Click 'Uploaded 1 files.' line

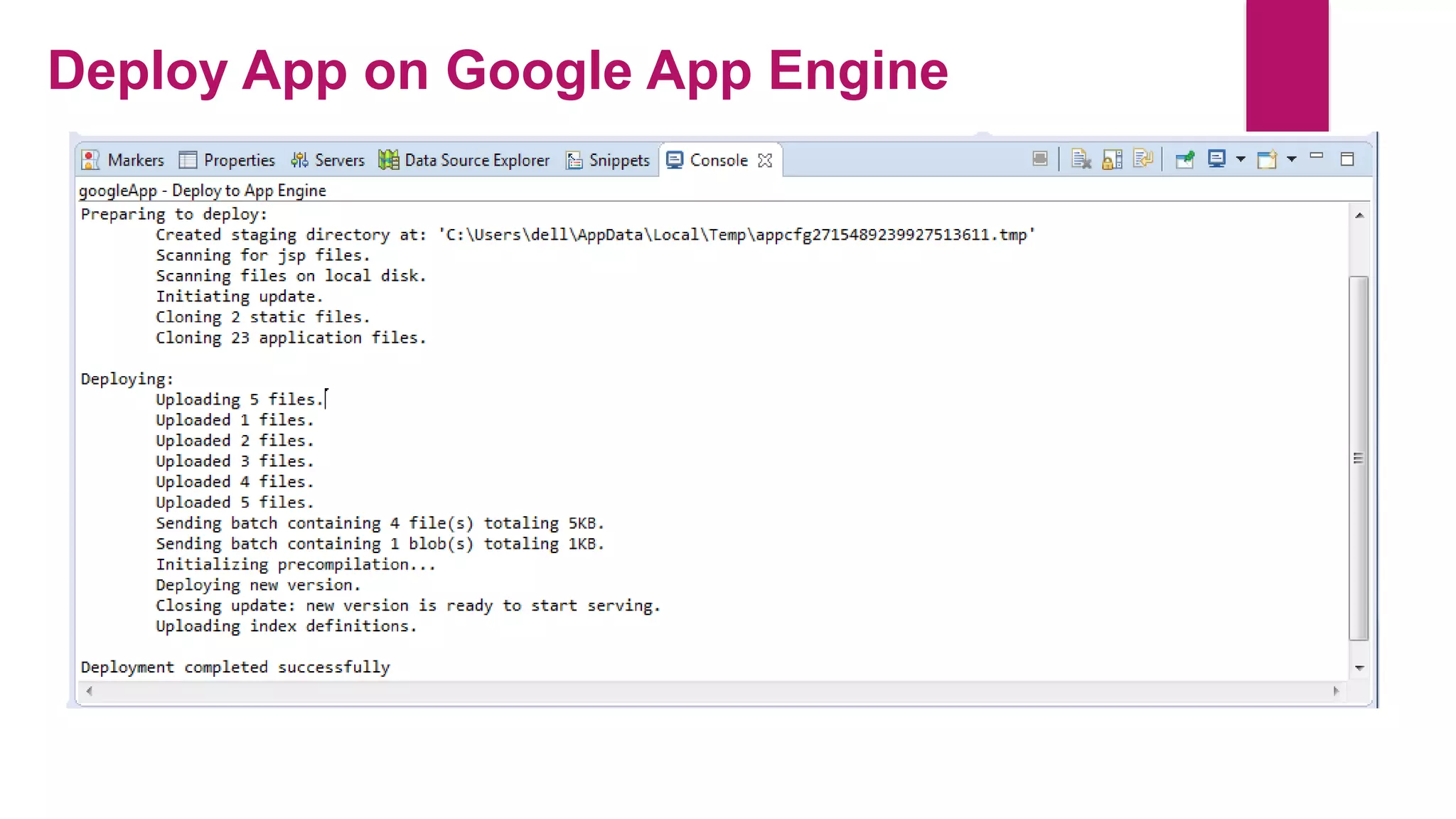(235, 420)
